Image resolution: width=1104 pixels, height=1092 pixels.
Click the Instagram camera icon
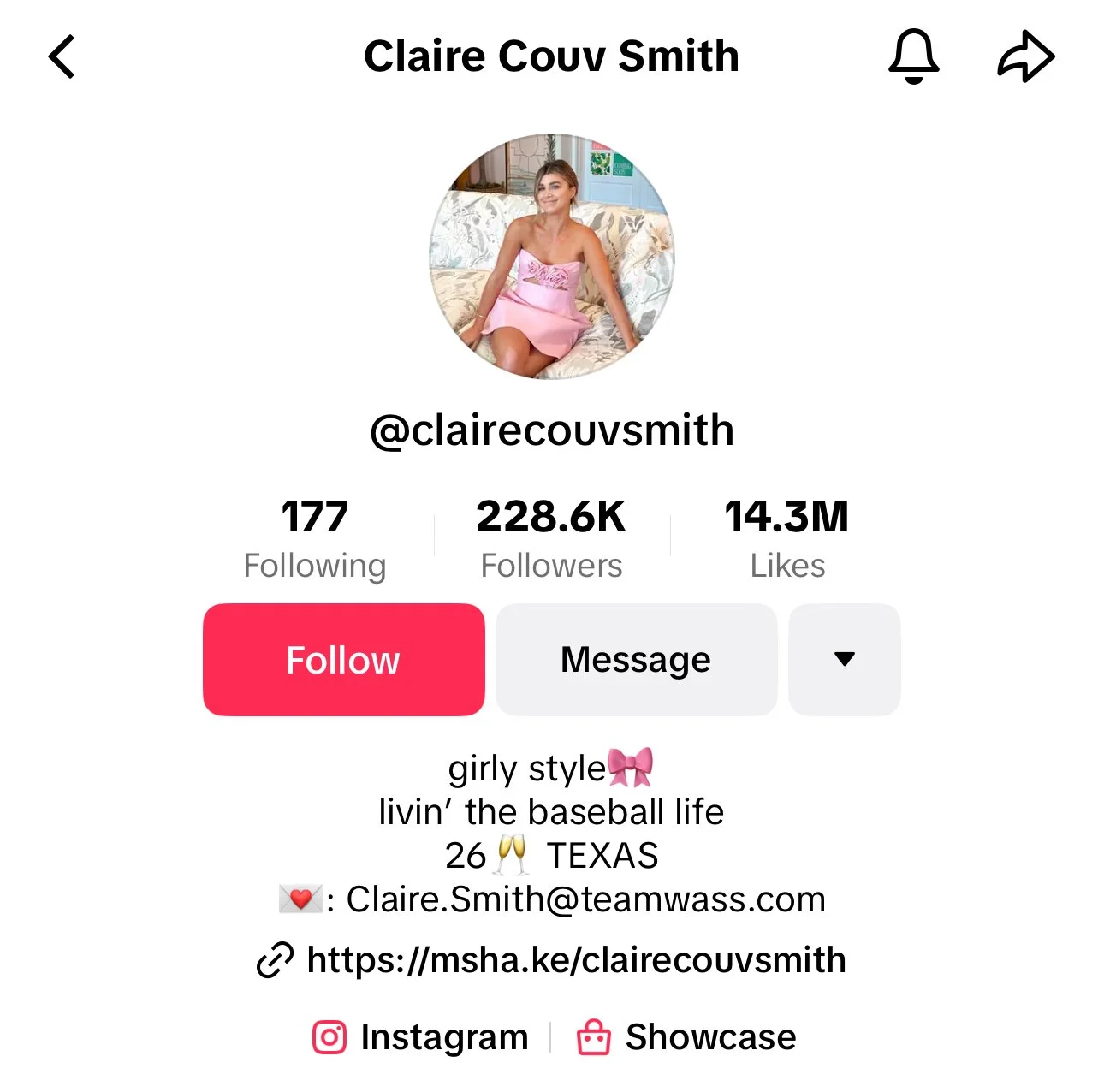[x=329, y=1037]
